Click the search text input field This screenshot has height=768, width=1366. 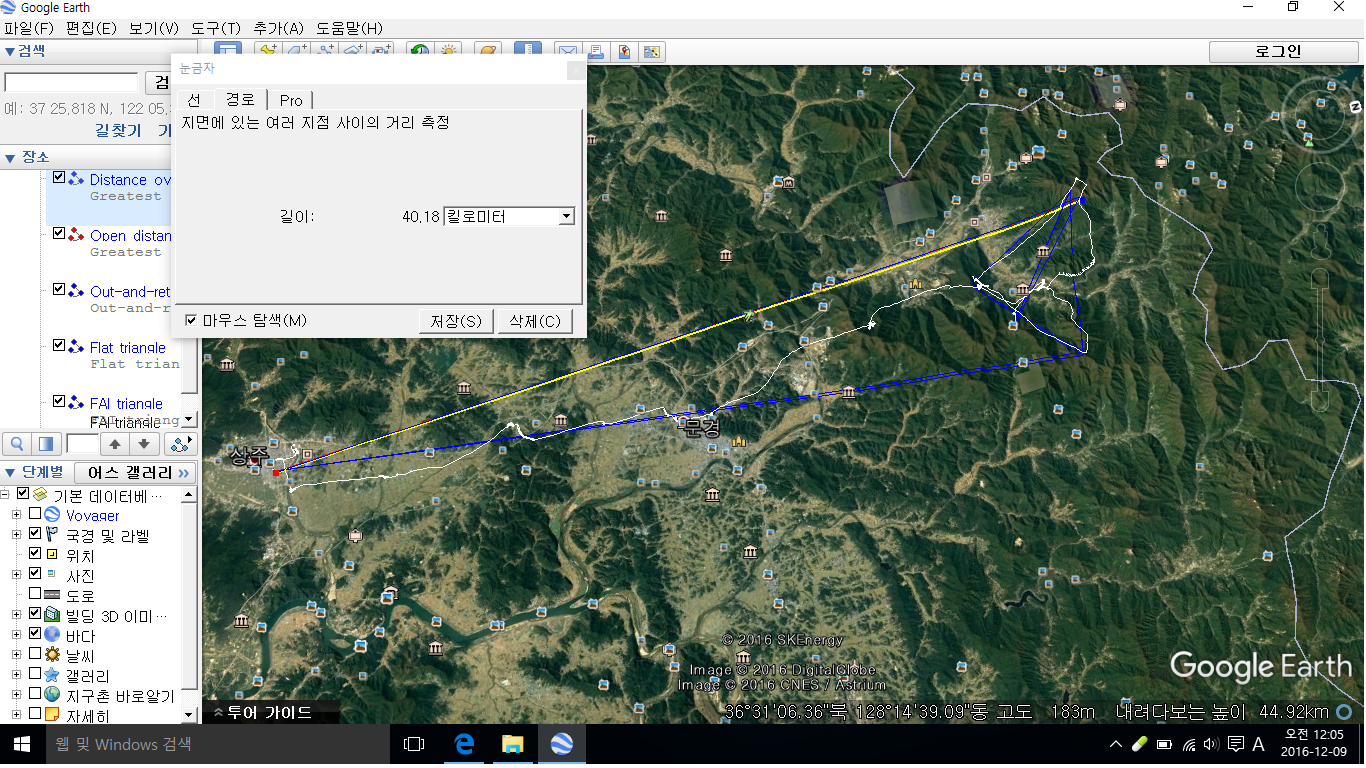[x=71, y=82]
